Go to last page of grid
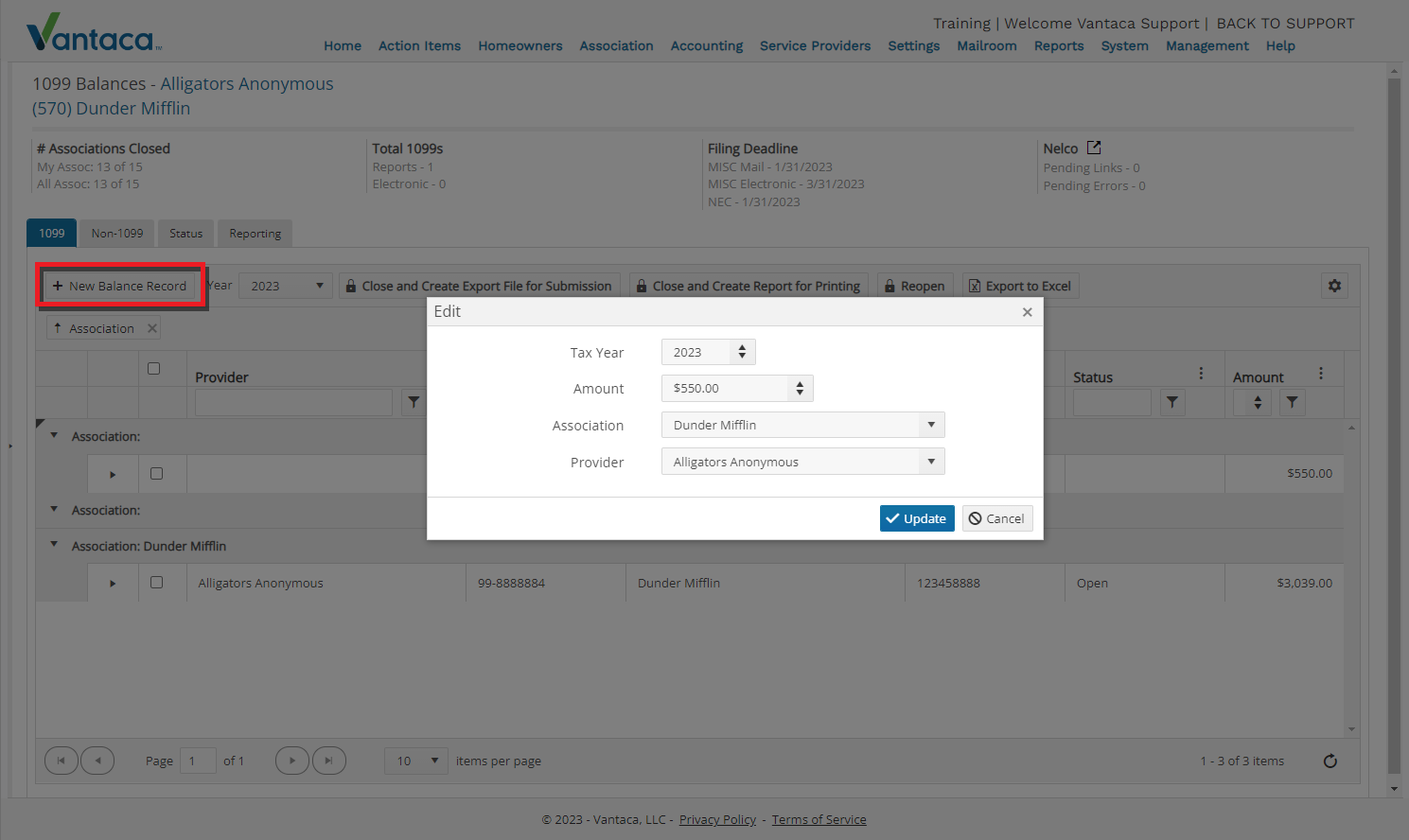 click(x=329, y=761)
